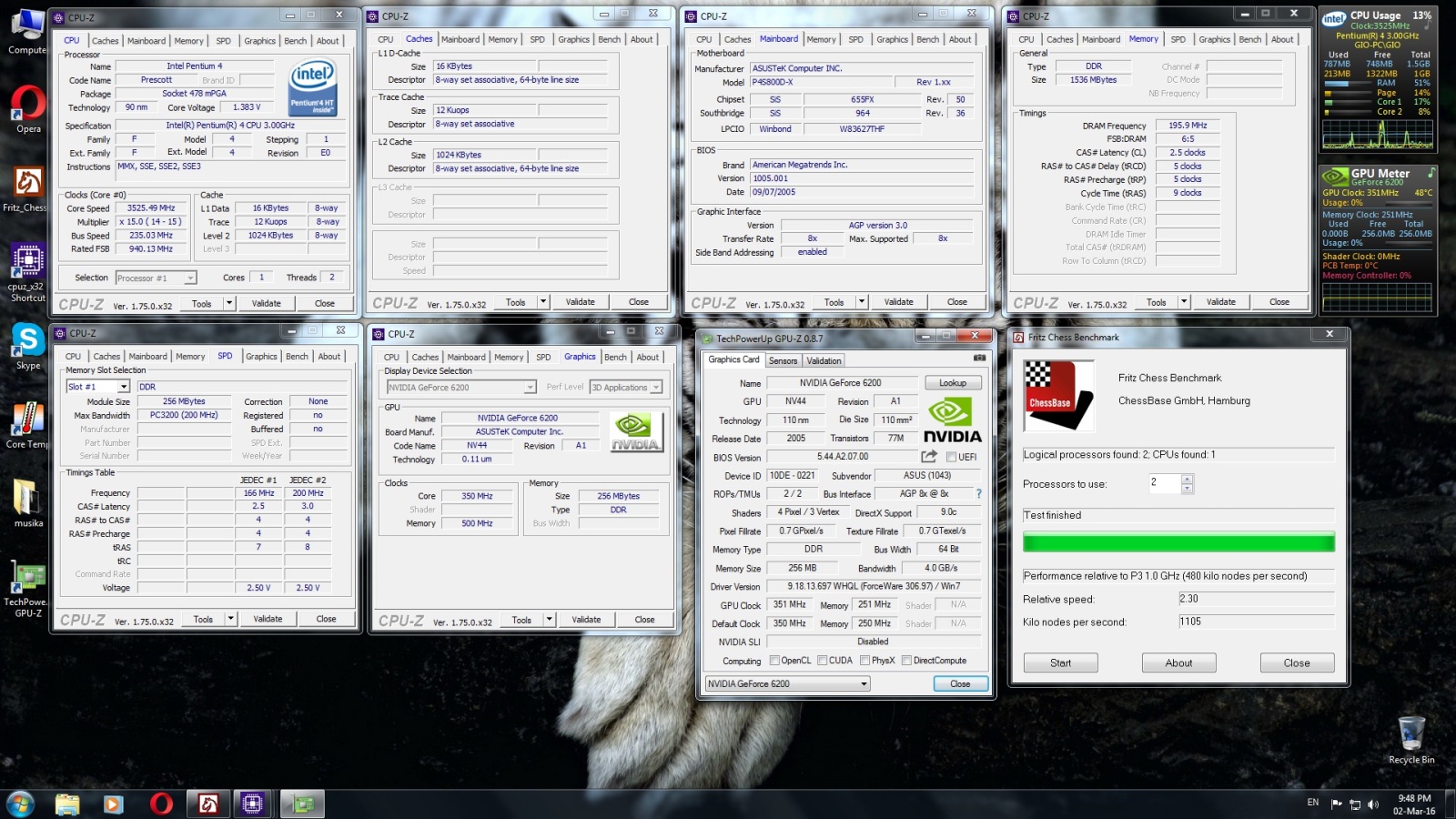This screenshot has height=819, width=1456.
Task: Open Bench tab in CPU-Z window showing Caches
Action: tap(610, 39)
